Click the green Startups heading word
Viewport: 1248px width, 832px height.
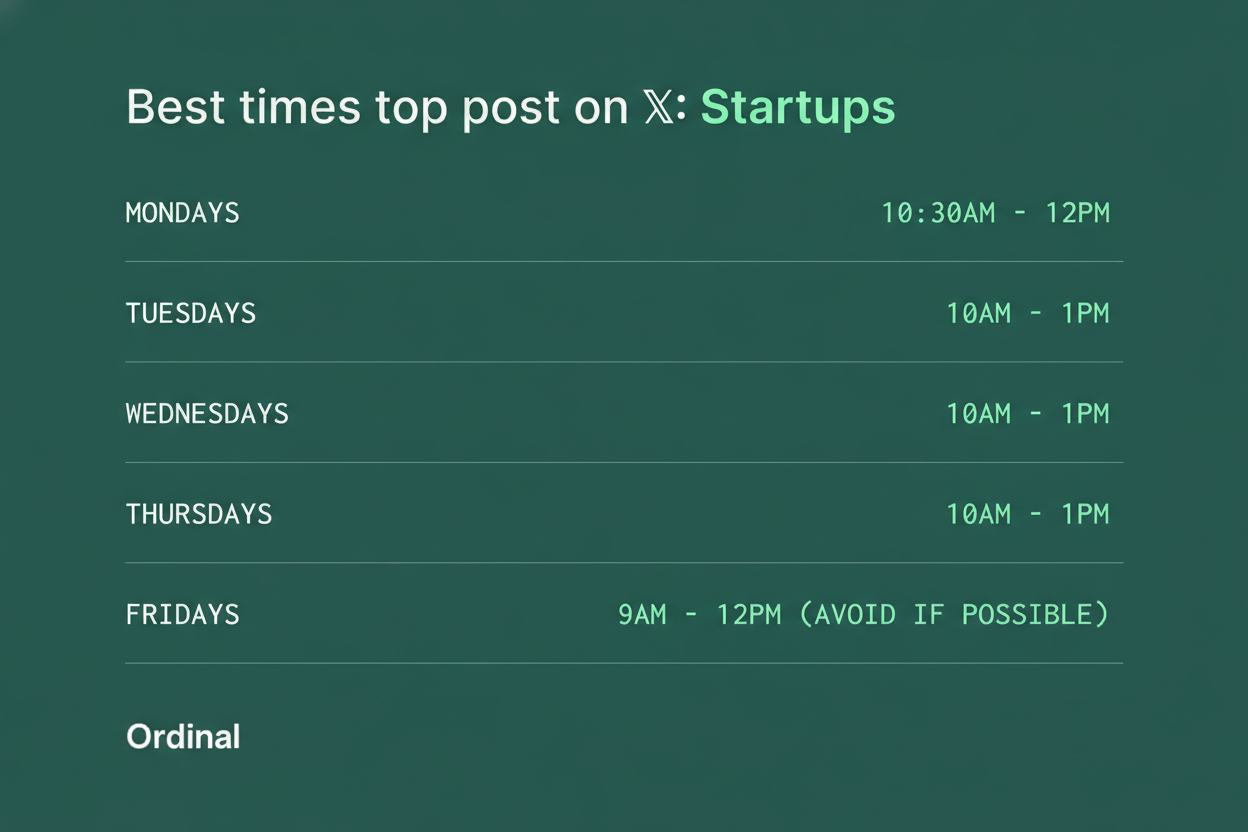[798, 107]
